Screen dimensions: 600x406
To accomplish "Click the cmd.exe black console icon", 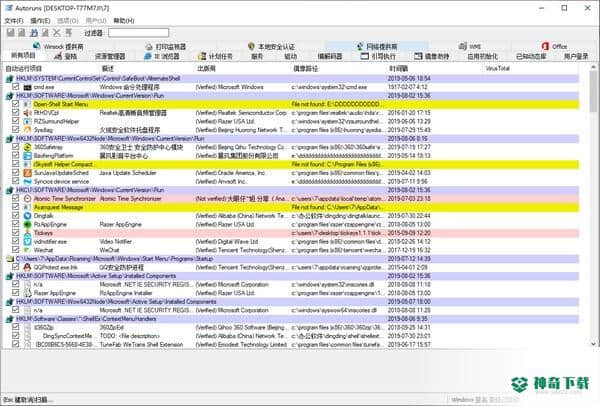I will click(27, 87).
